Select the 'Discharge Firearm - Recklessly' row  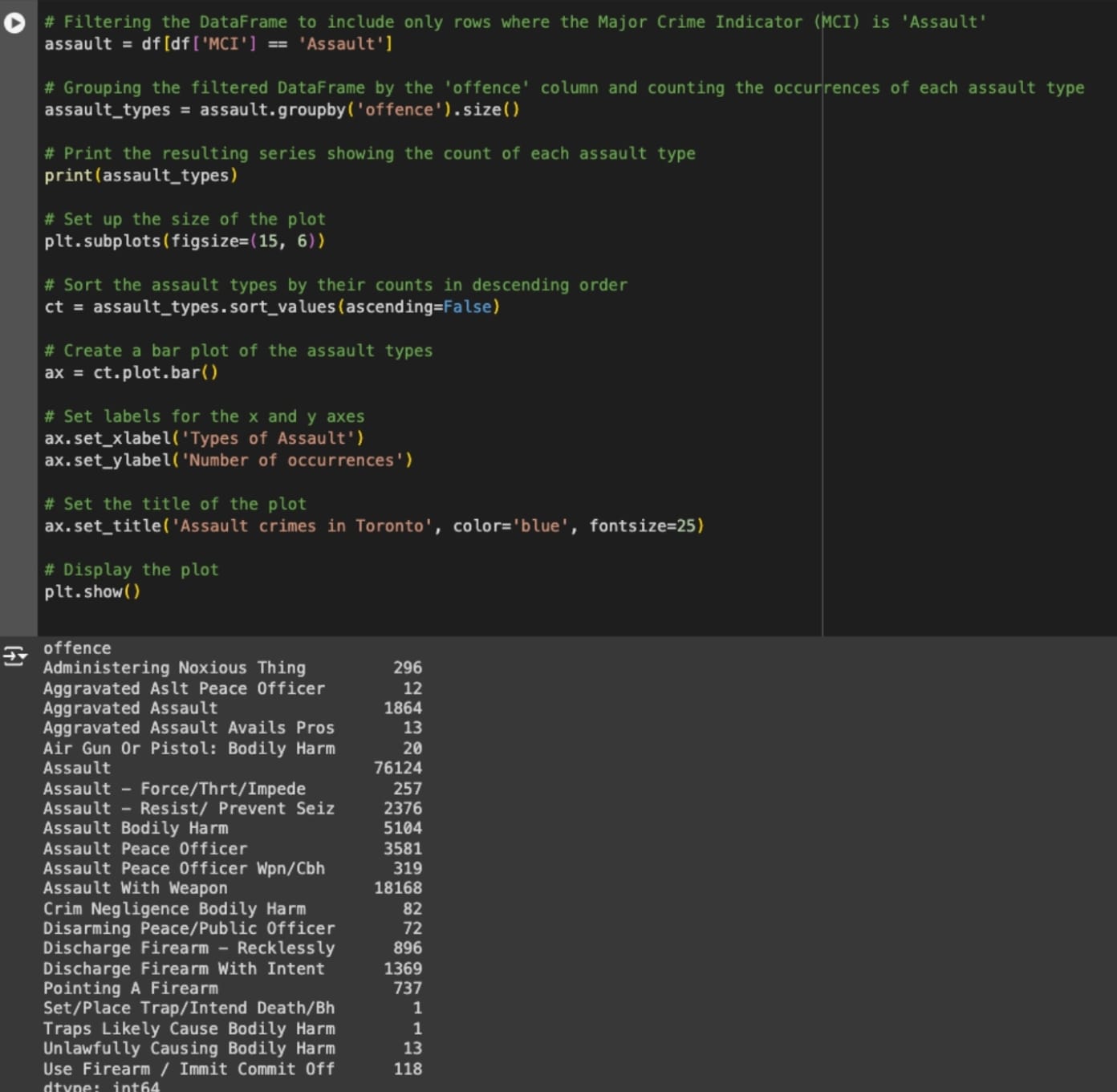233,948
